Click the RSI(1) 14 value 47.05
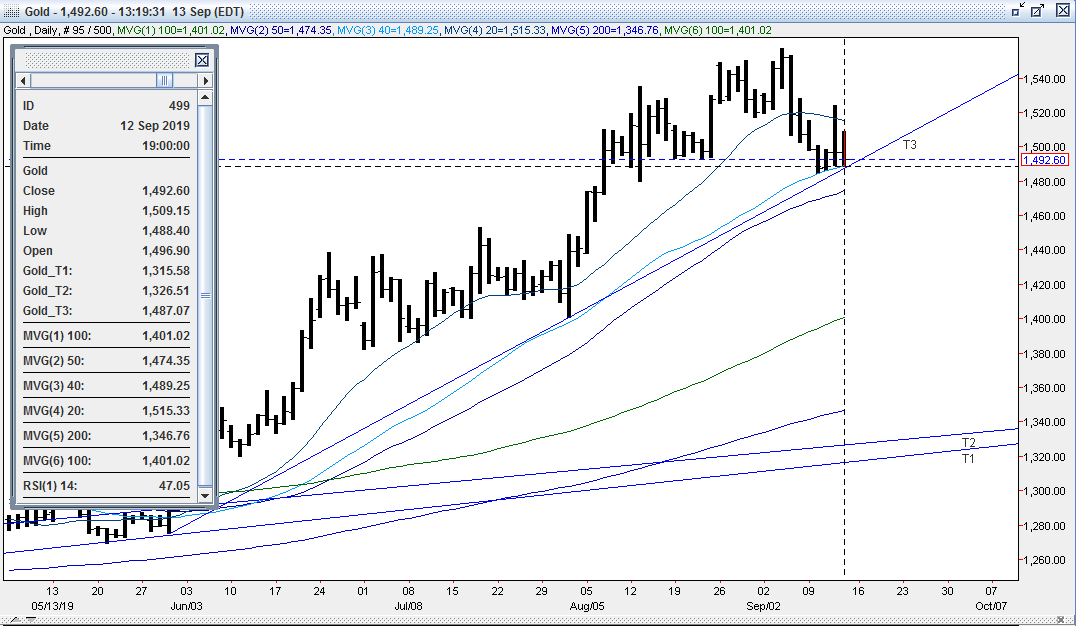Screen dimensions: 1076x626 (174, 485)
